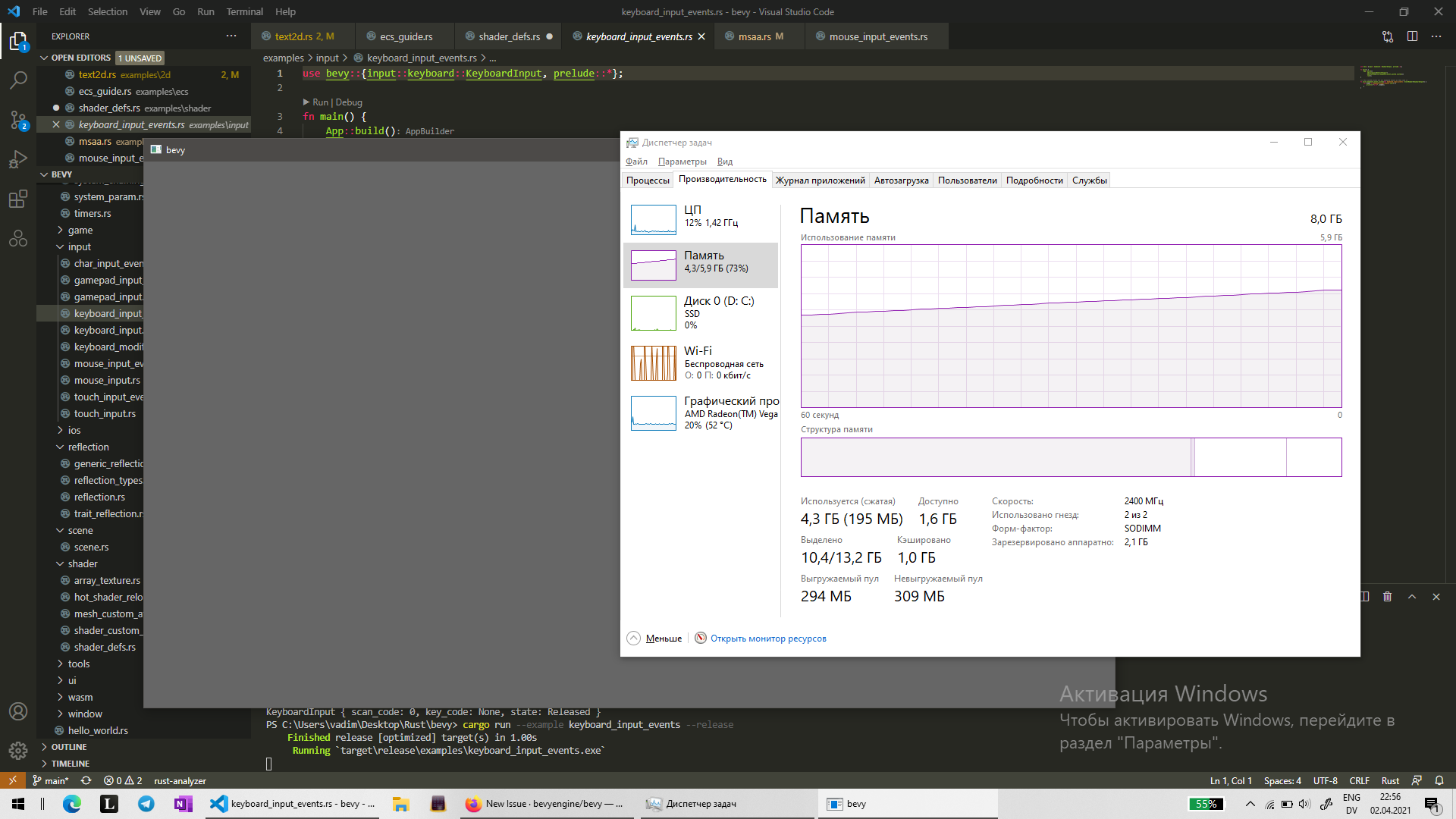The image size is (1456, 819).
Task: Open Run and Debug view
Action: 18,159
